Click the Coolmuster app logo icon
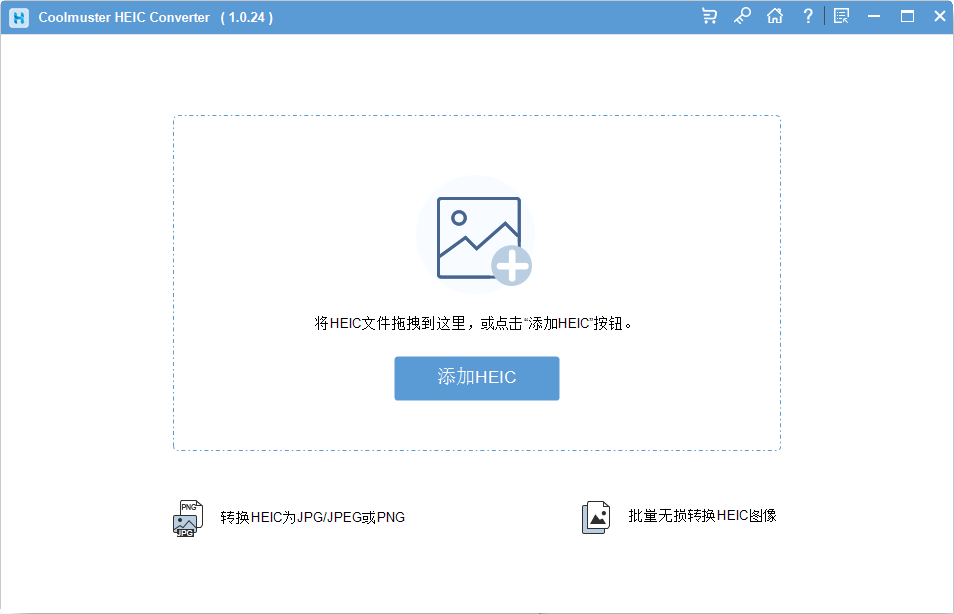 pyautogui.click(x=18, y=17)
